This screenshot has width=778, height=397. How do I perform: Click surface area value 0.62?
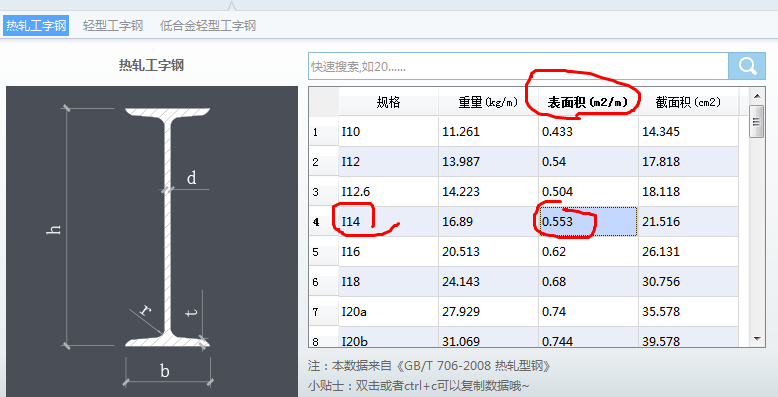tap(588, 252)
